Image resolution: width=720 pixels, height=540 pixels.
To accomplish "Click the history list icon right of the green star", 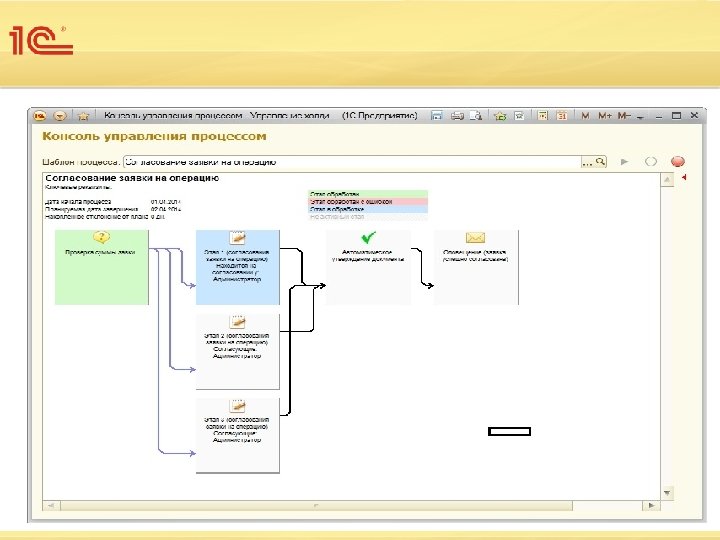I will click(x=519, y=116).
